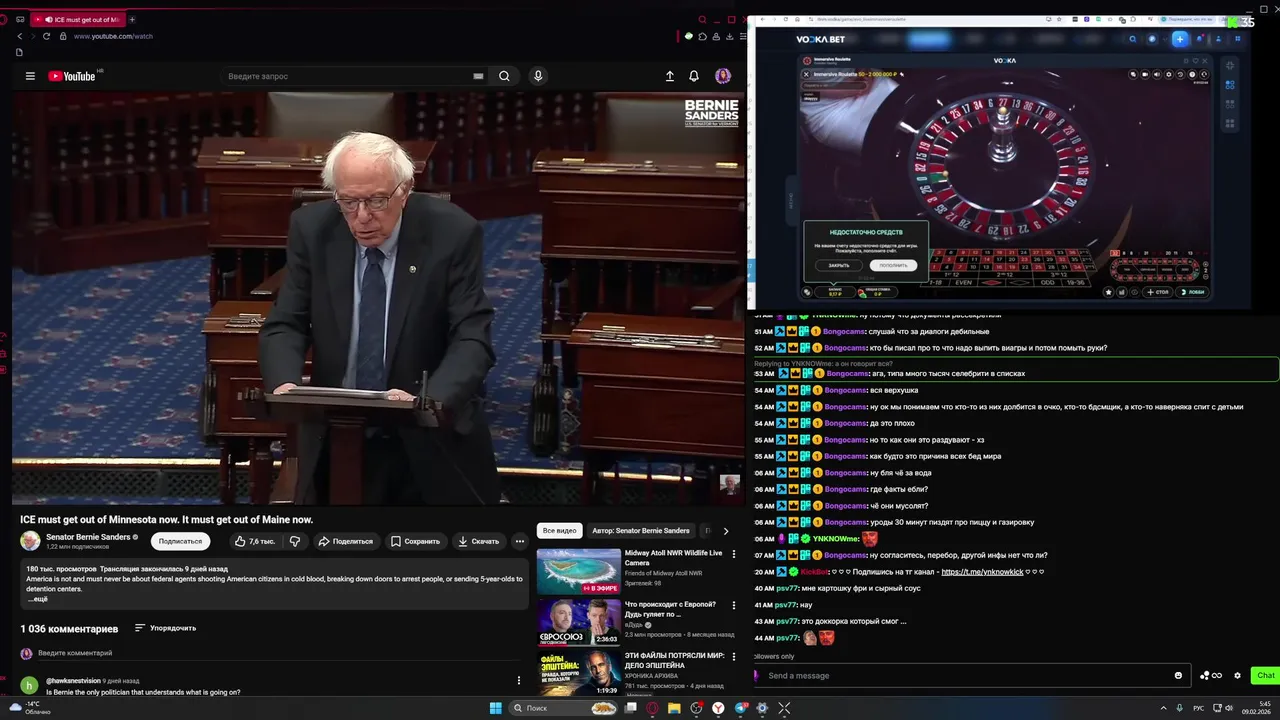Image resolution: width=1280 pixels, height=720 pixels.
Task: Open a new browser tab
Action: (x=132, y=19)
